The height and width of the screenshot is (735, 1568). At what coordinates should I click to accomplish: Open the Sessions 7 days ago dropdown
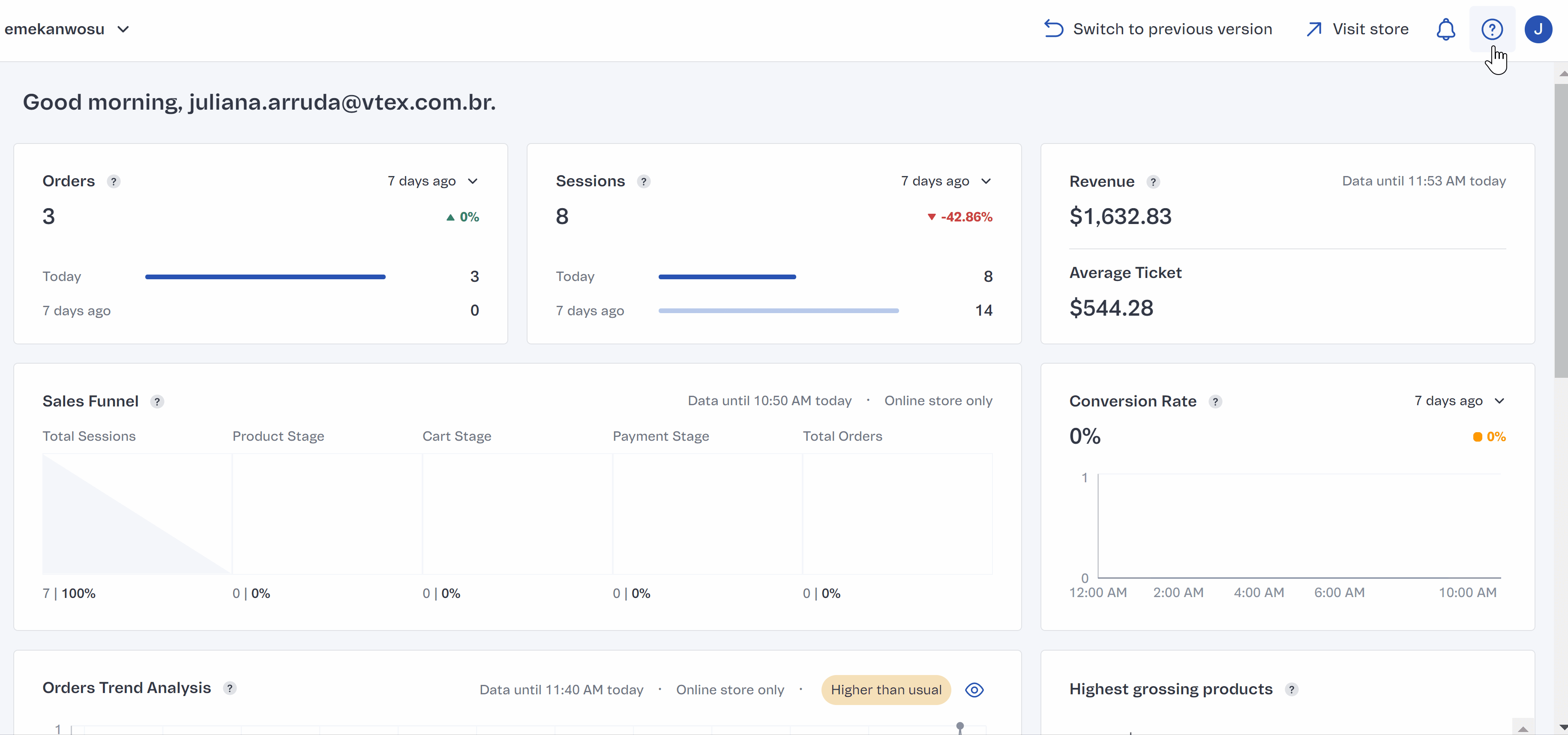tap(946, 181)
